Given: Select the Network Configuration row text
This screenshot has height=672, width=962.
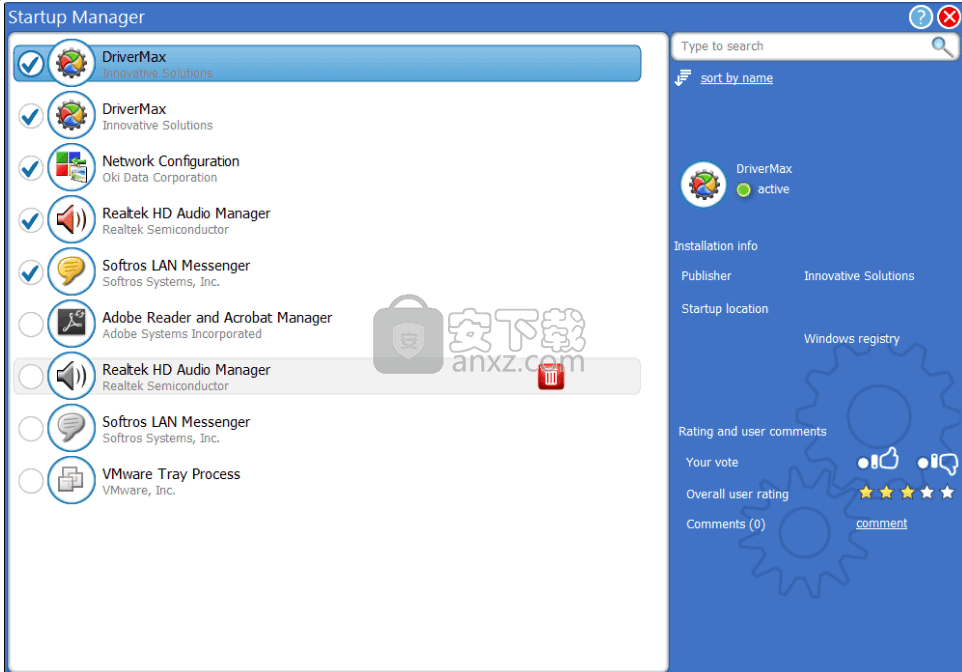Looking at the screenshot, I should 171,161.
